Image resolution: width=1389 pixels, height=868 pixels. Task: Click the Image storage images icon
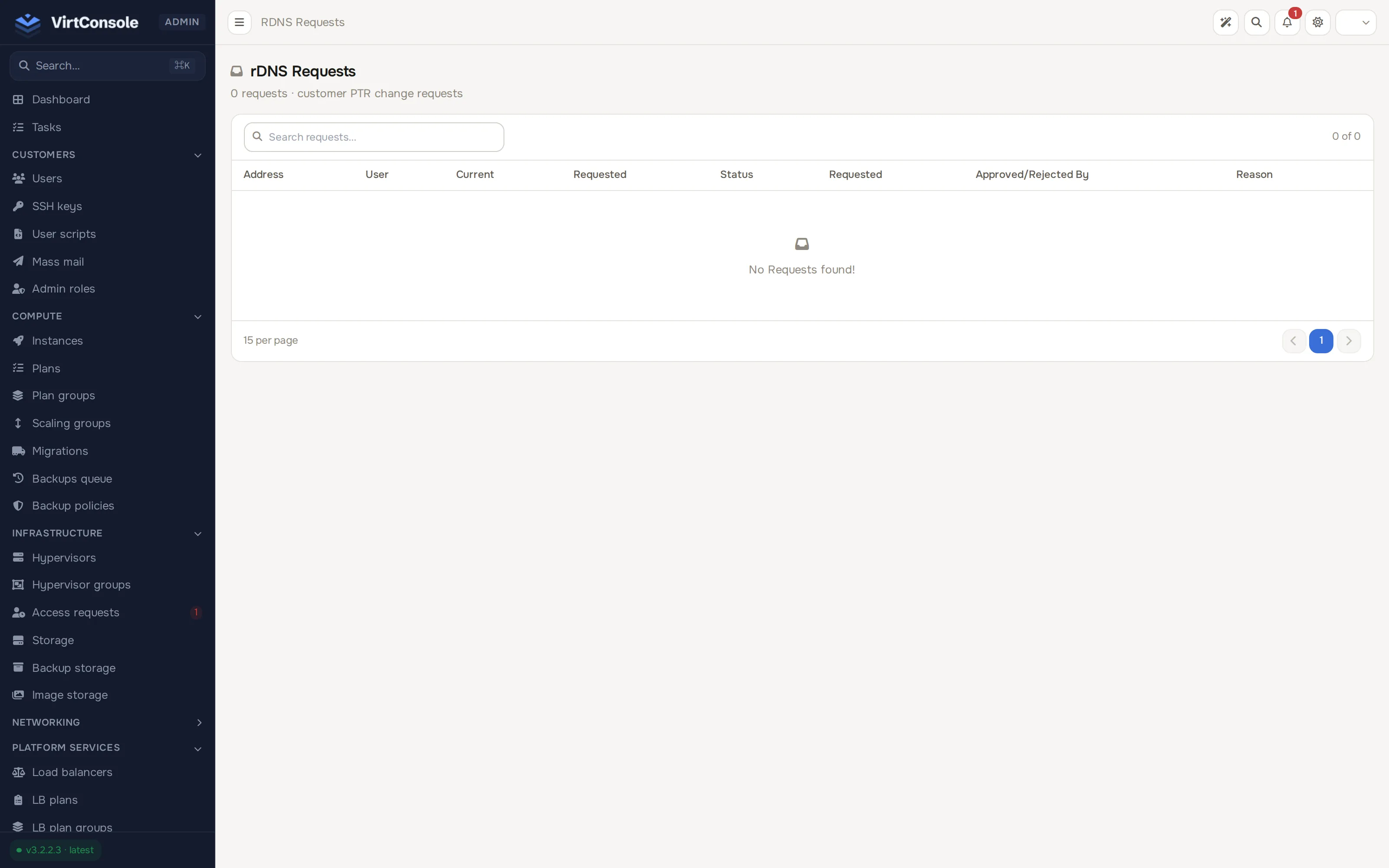tap(18, 695)
